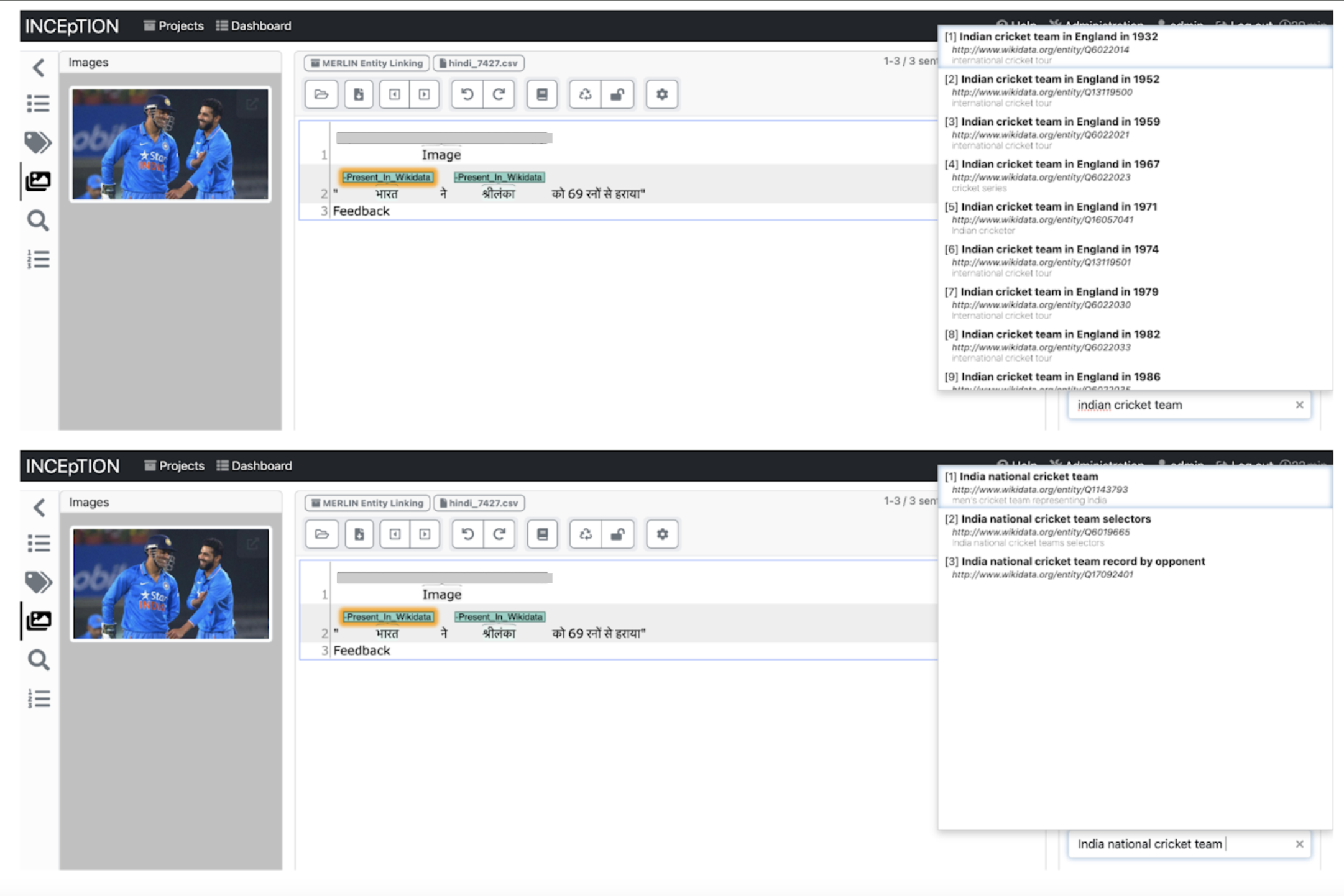Open the tags sidebar icon in upper window

coord(38,142)
